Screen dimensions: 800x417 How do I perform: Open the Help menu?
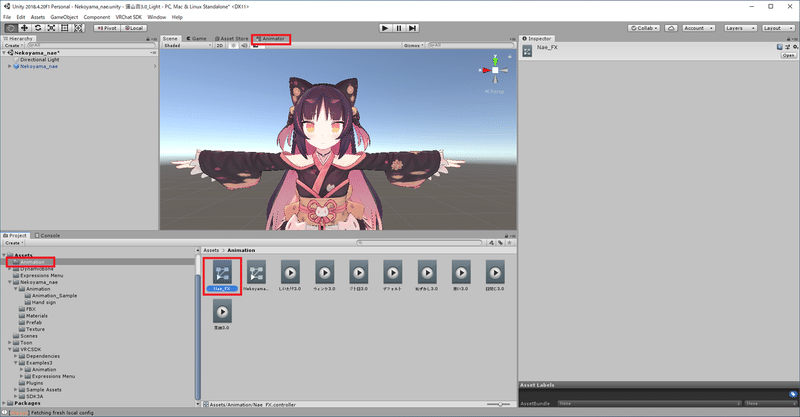[x=177, y=17]
